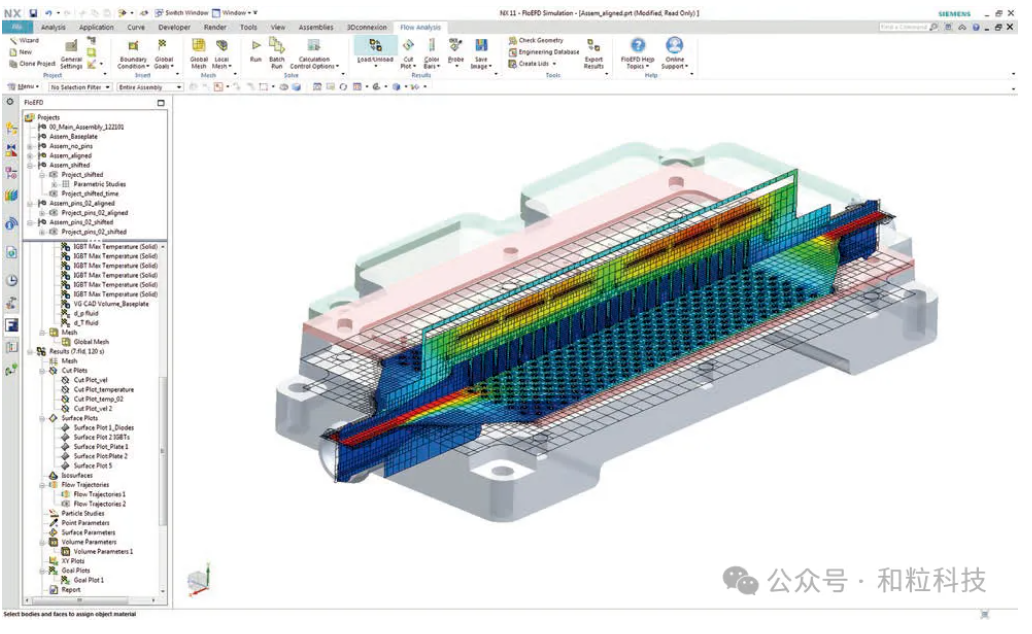
Task: Collapse the Cut Plots tree node
Action: pyautogui.click(x=43, y=370)
